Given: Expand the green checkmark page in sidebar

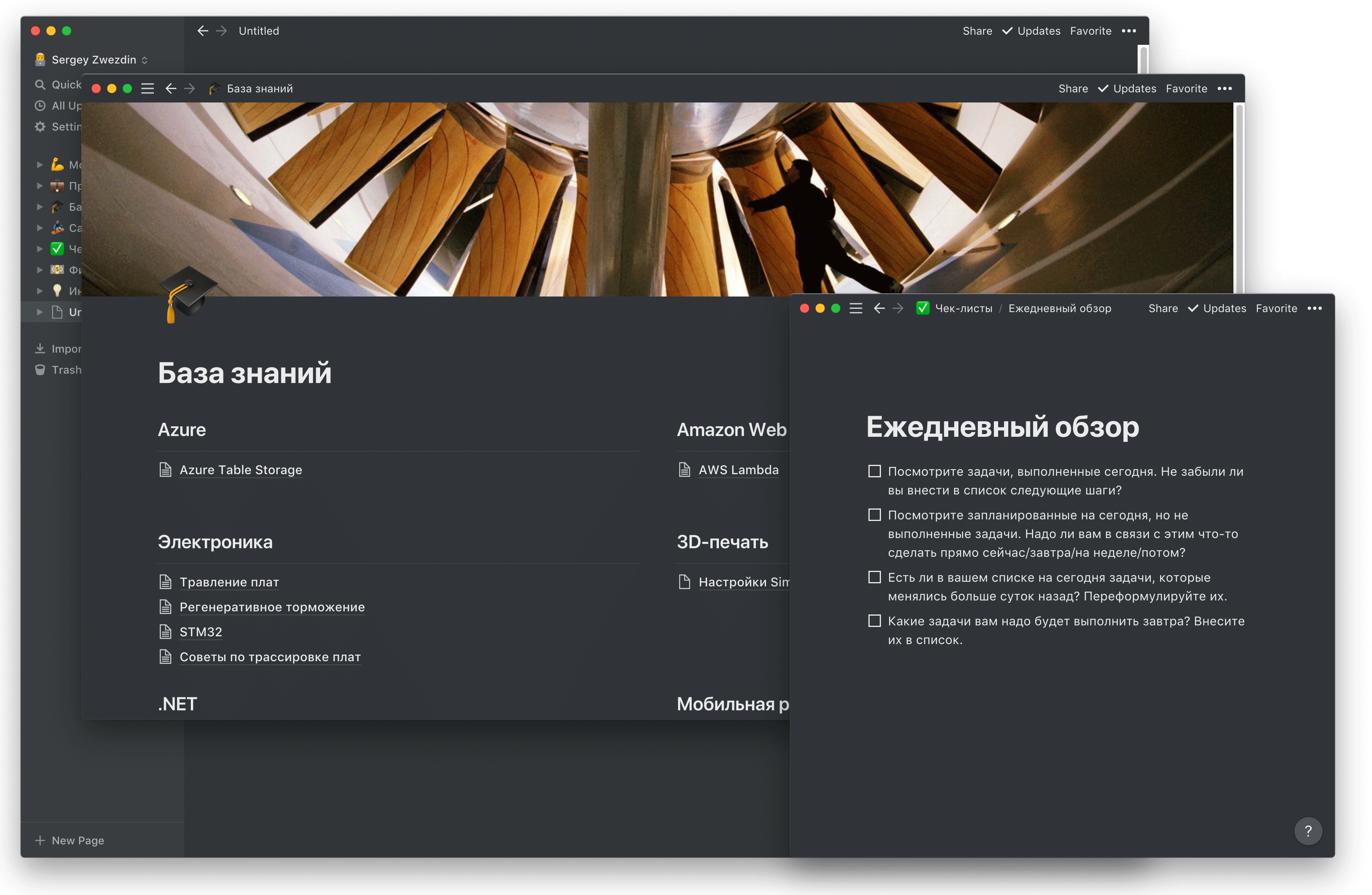Looking at the screenshot, I should tap(40, 249).
